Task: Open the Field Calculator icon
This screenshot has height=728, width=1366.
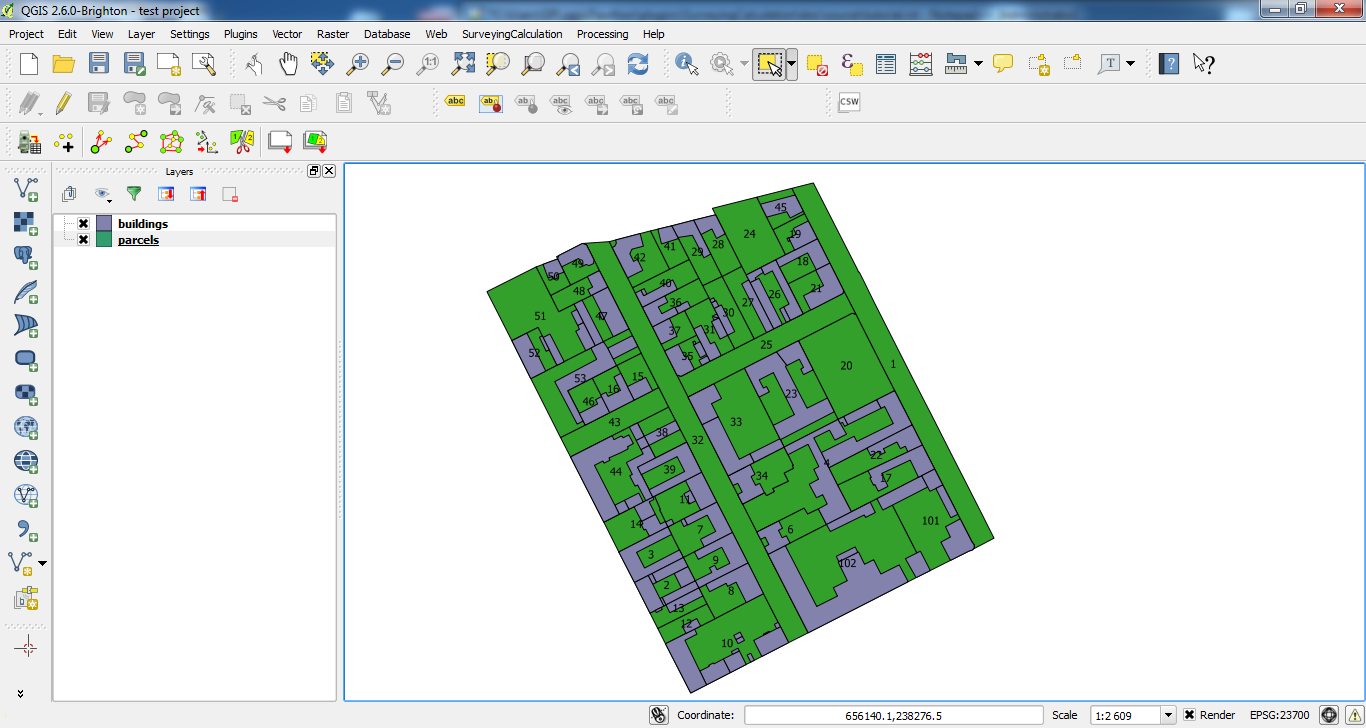Action: tap(921, 64)
